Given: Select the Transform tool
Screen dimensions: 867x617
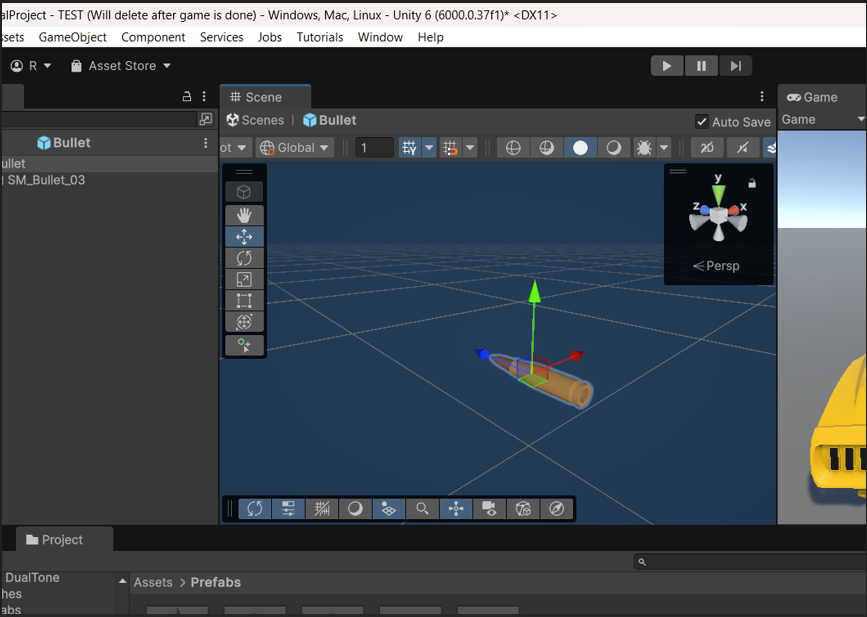Looking at the screenshot, I should tap(244, 322).
